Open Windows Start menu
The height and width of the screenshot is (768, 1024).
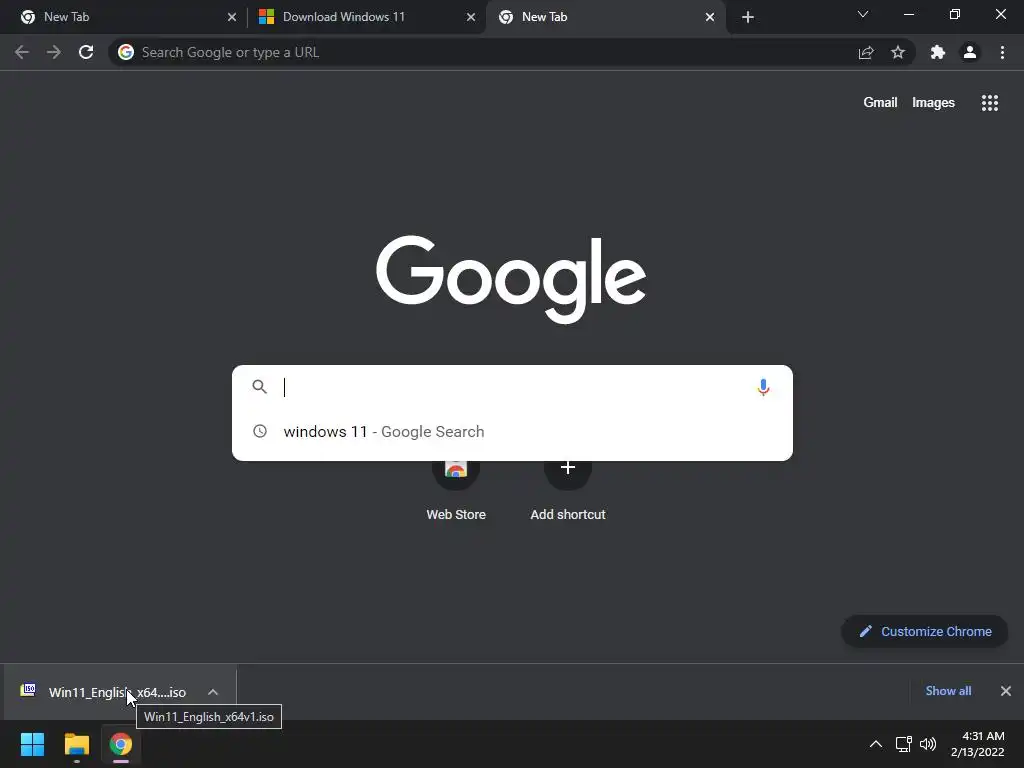(x=33, y=744)
